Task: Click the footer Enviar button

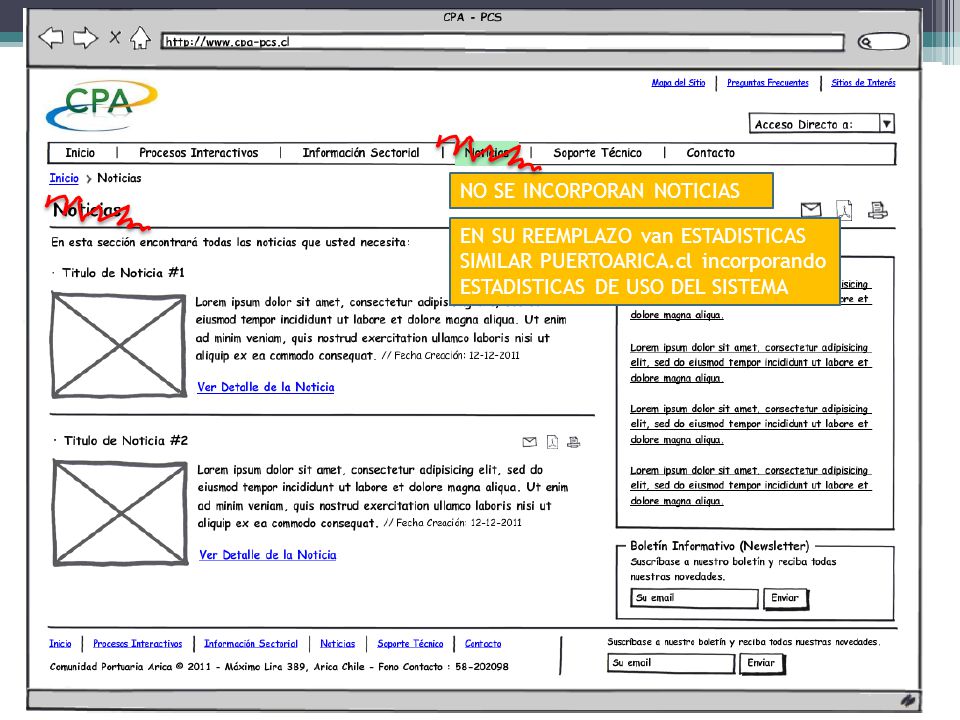Action: coord(762,663)
